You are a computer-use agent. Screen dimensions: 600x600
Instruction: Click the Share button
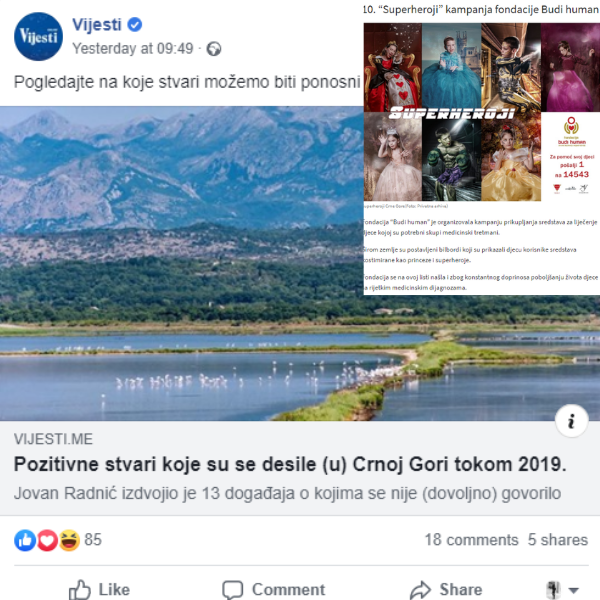pyautogui.click(x=446, y=589)
